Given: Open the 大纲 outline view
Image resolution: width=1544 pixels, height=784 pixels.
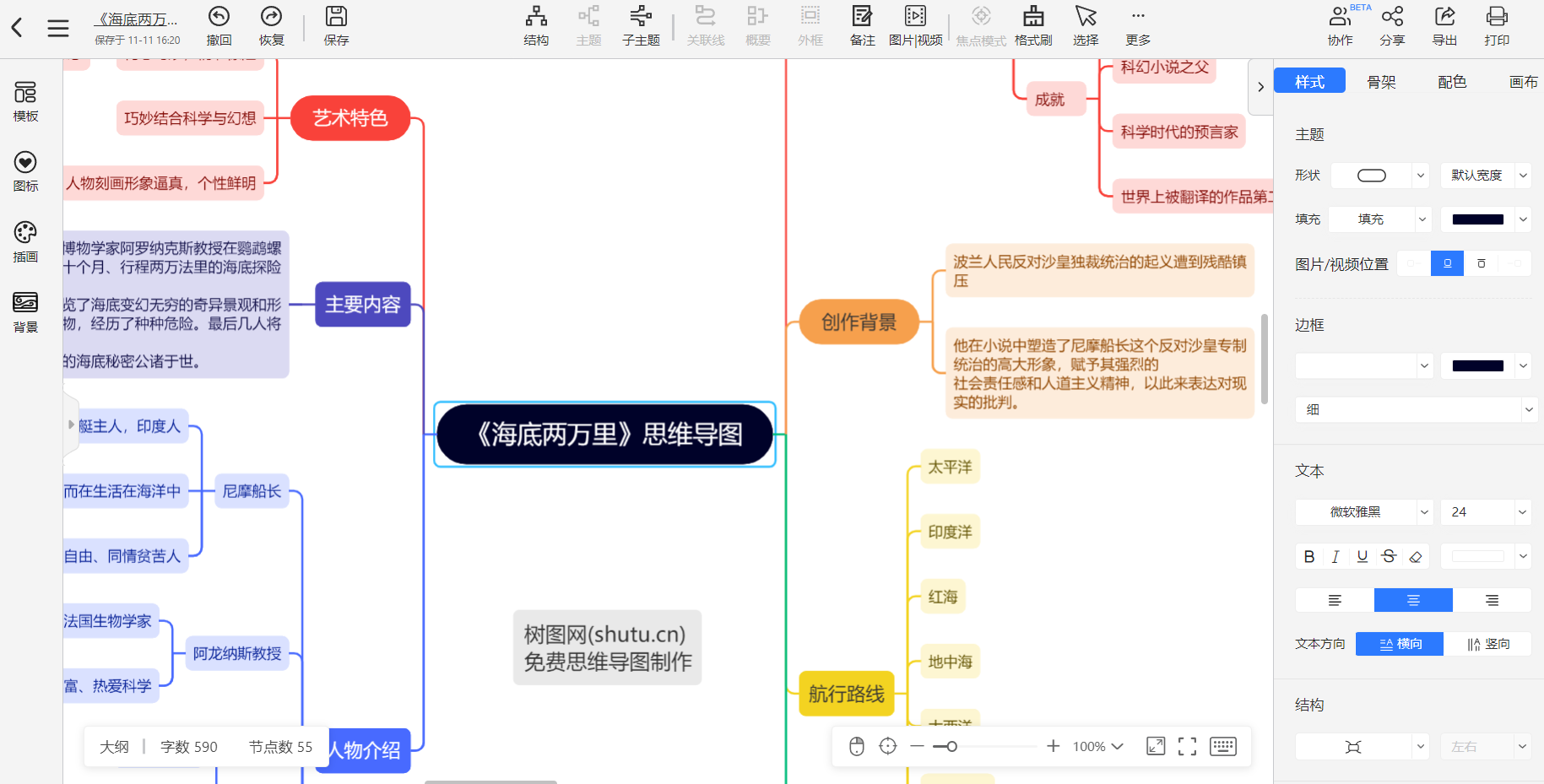Looking at the screenshot, I should tap(116, 746).
